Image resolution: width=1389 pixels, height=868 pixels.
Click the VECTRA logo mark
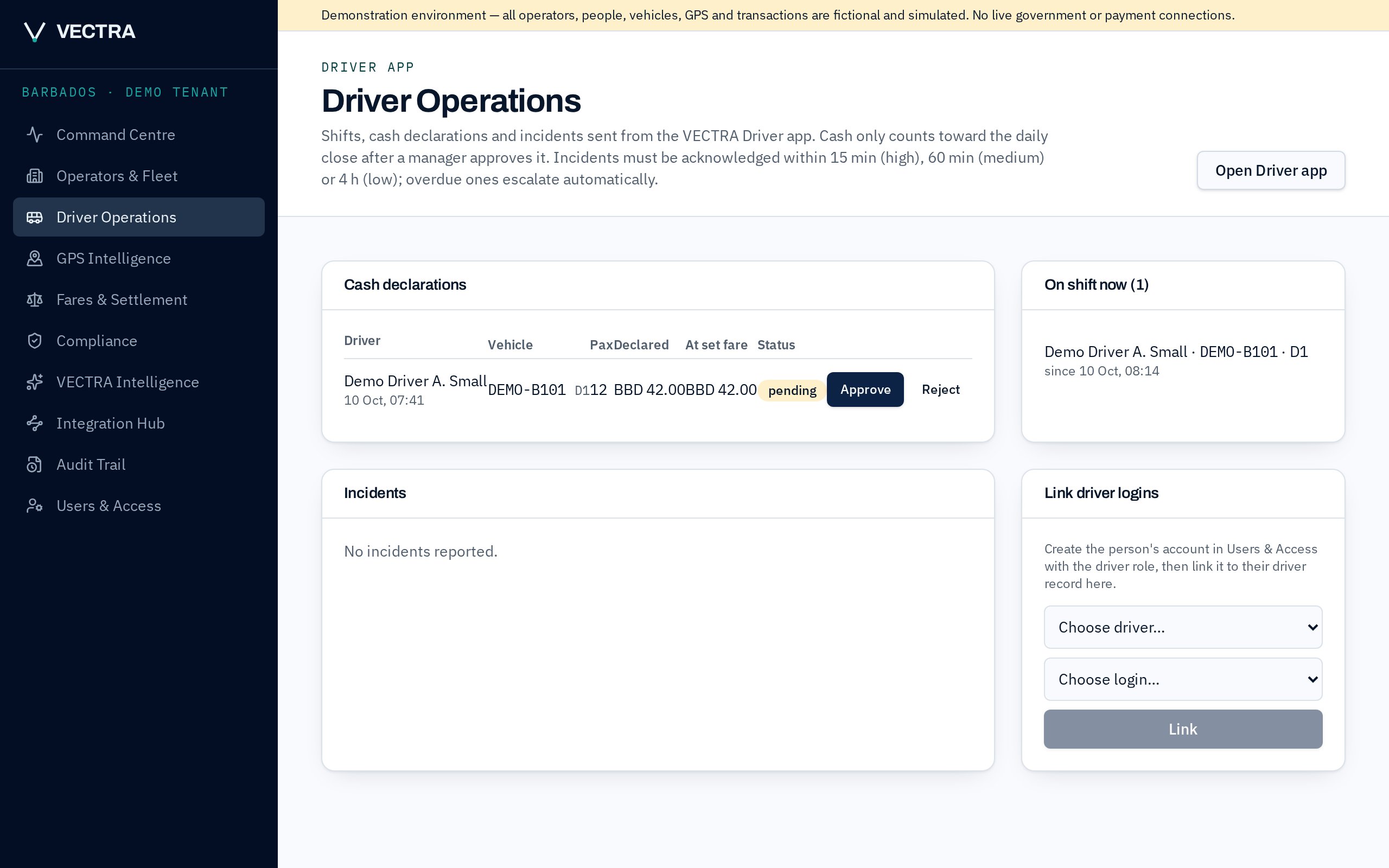[x=34, y=31]
